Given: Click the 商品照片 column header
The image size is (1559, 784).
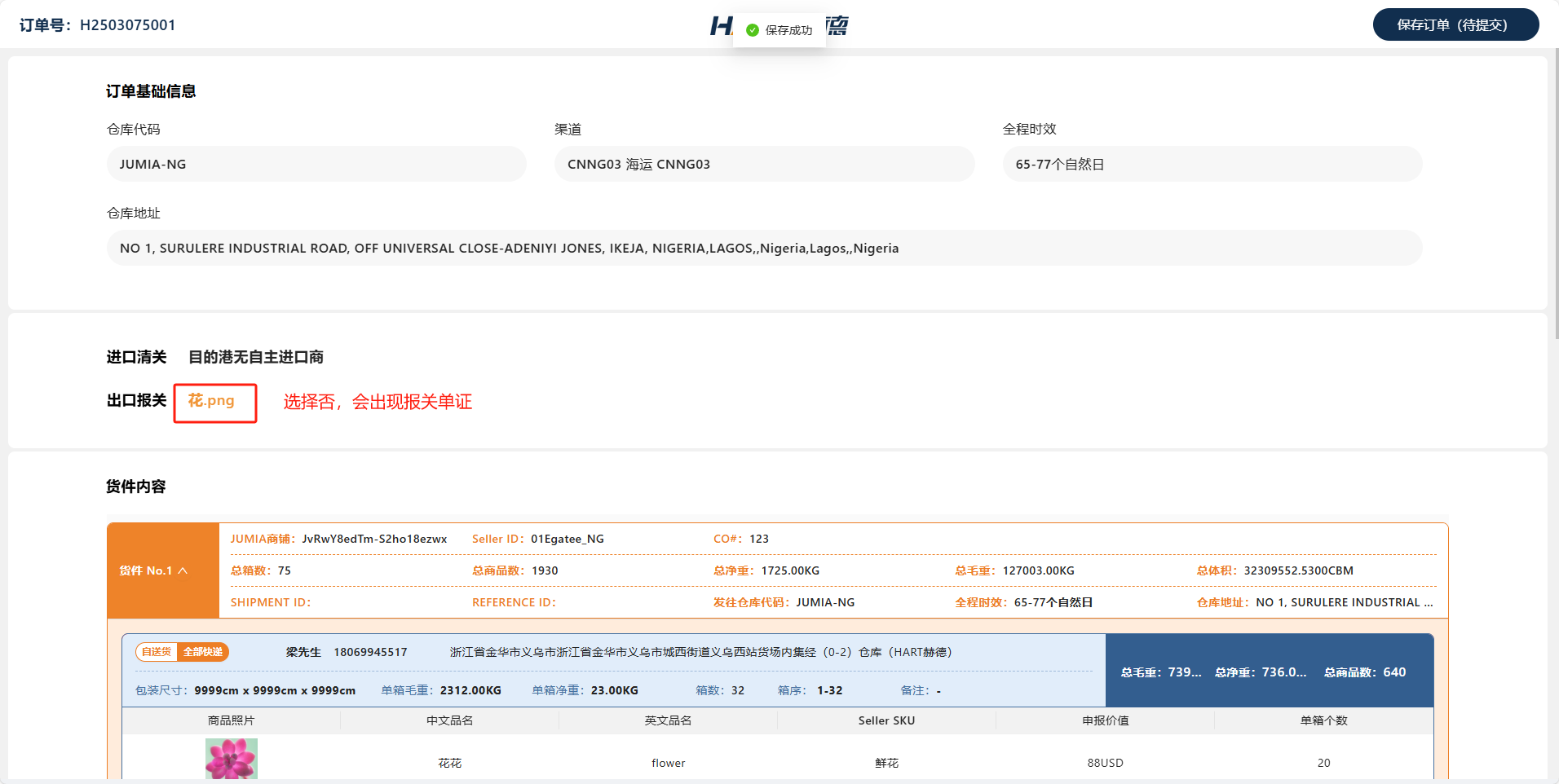Looking at the screenshot, I should tap(231, 720).
